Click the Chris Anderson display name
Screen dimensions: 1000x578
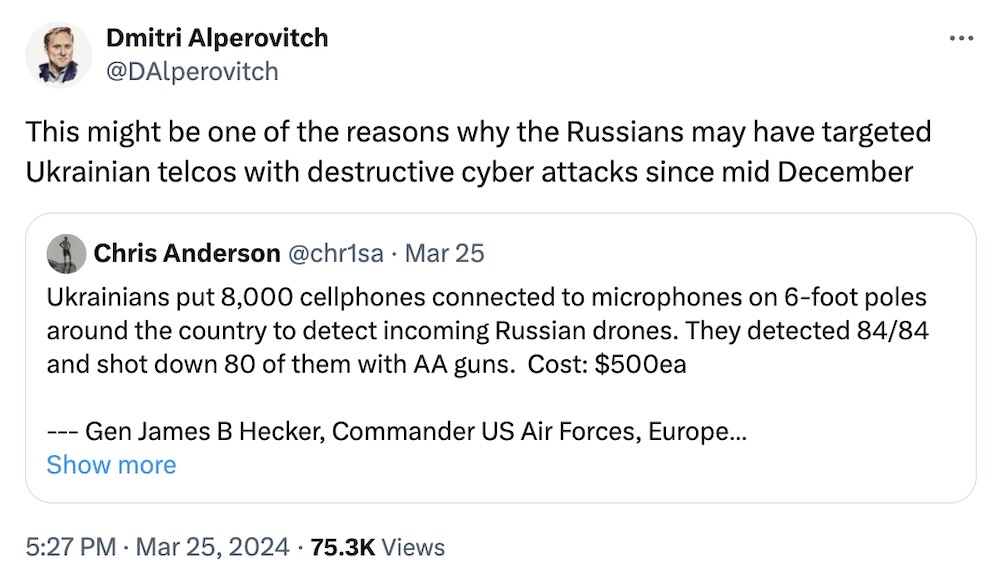(187, 253)
